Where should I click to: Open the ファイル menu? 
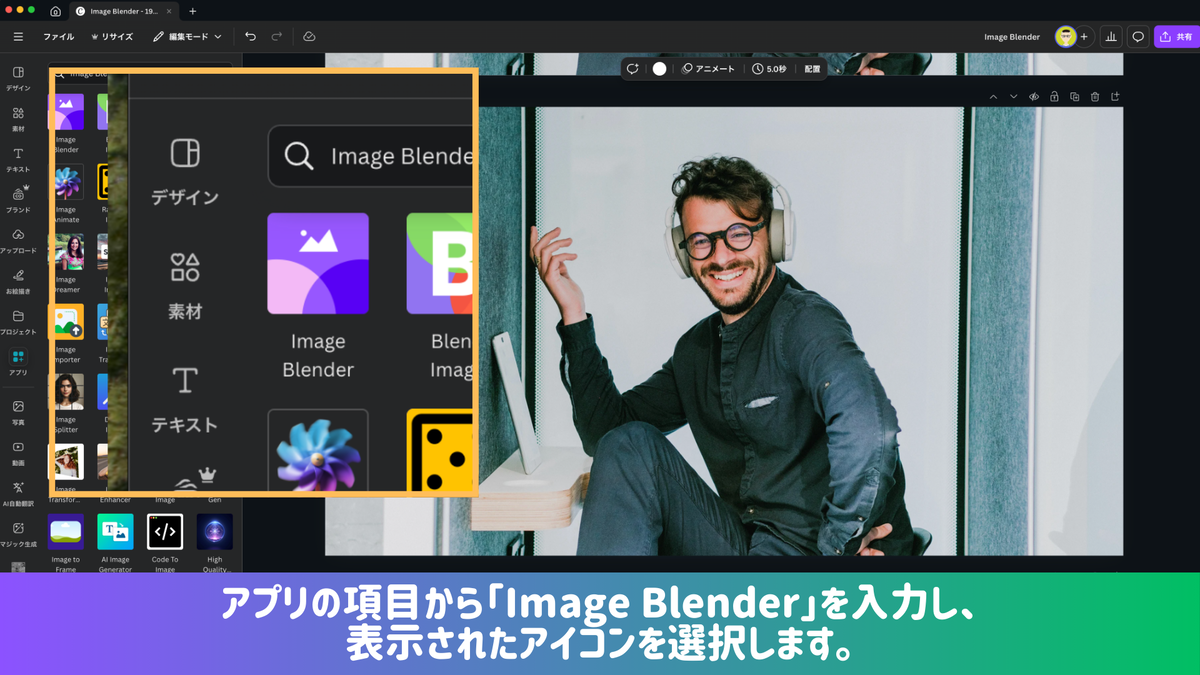58,37
